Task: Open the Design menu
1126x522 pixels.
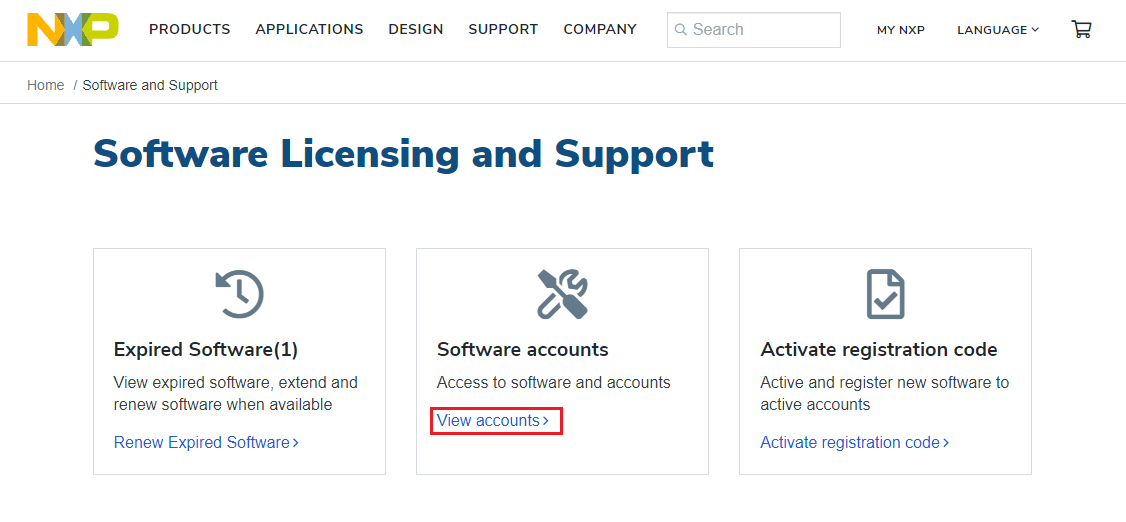Action: pyautogui.click(x=416, y=30)
